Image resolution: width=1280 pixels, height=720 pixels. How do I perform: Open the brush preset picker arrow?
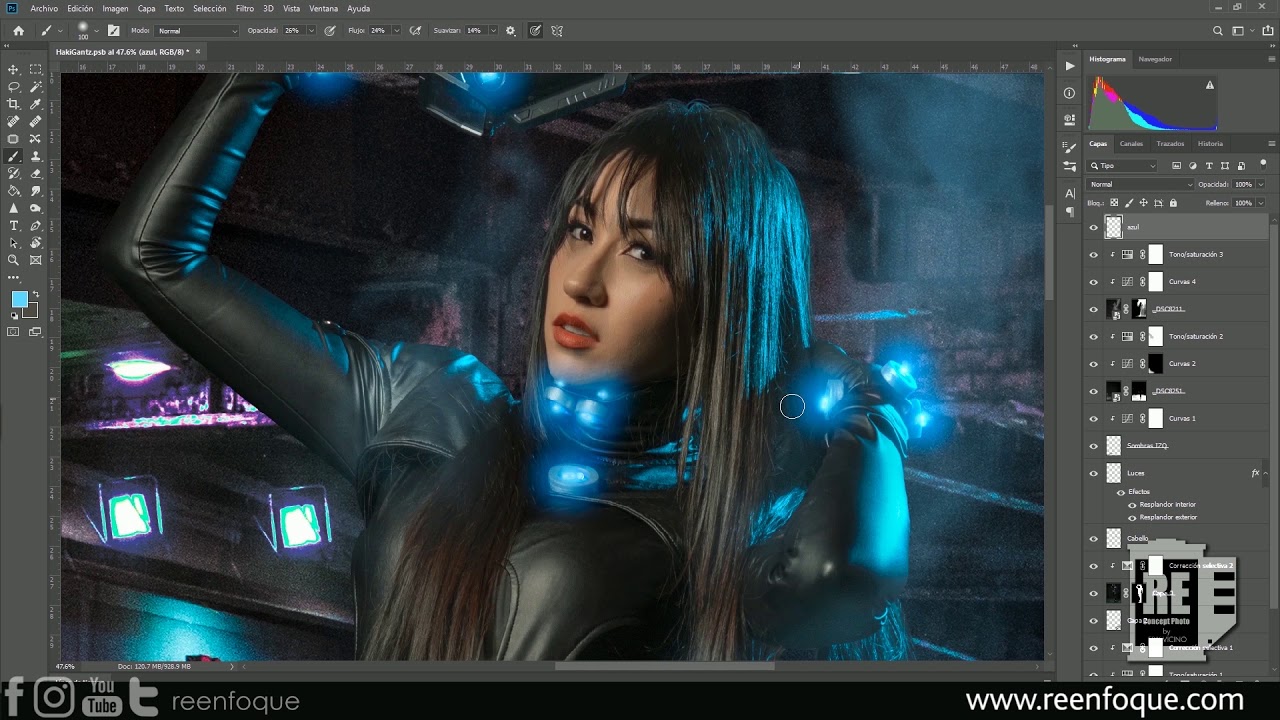(x=97, y=31)
